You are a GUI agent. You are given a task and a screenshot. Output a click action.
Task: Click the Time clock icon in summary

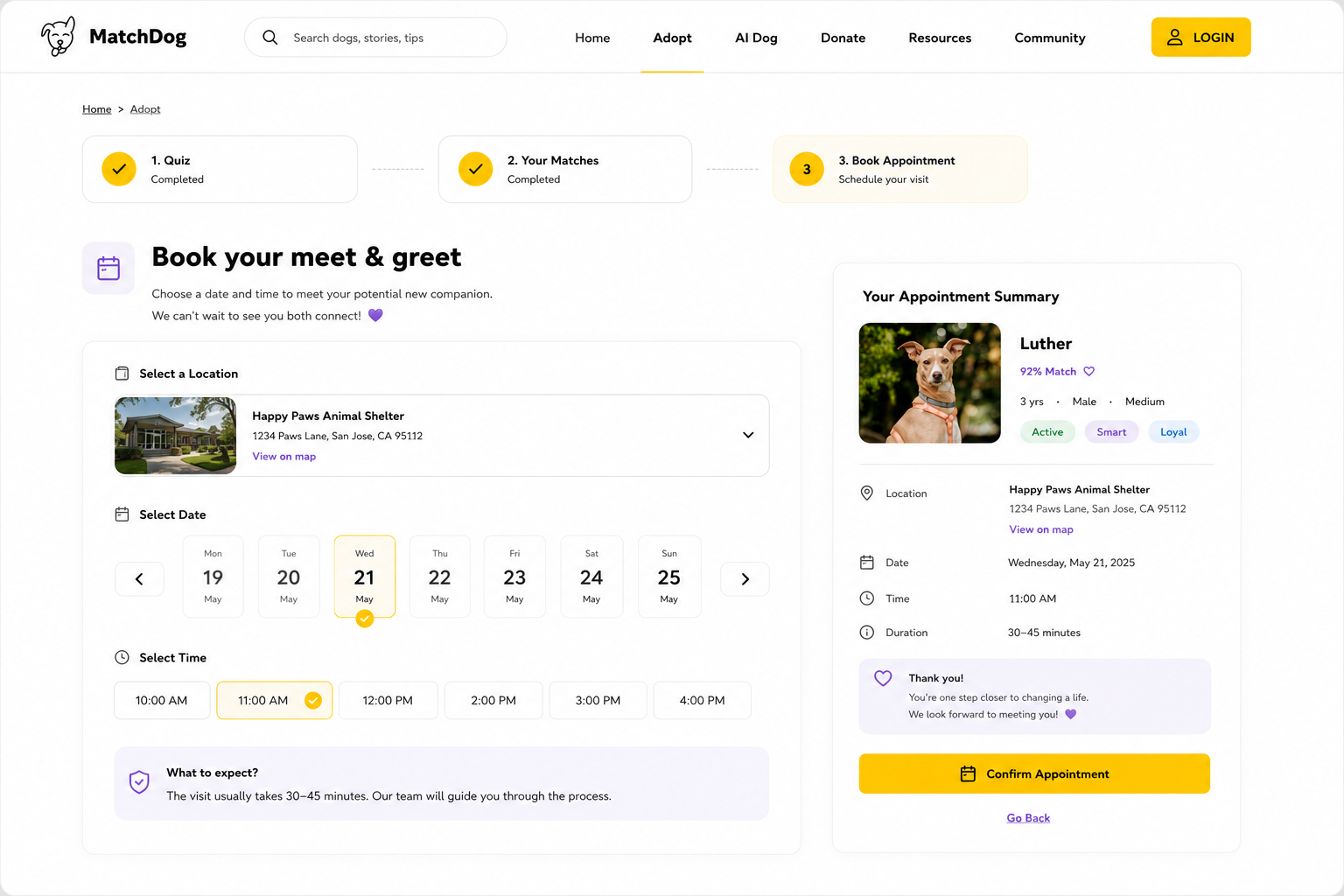tap(866, 598)
